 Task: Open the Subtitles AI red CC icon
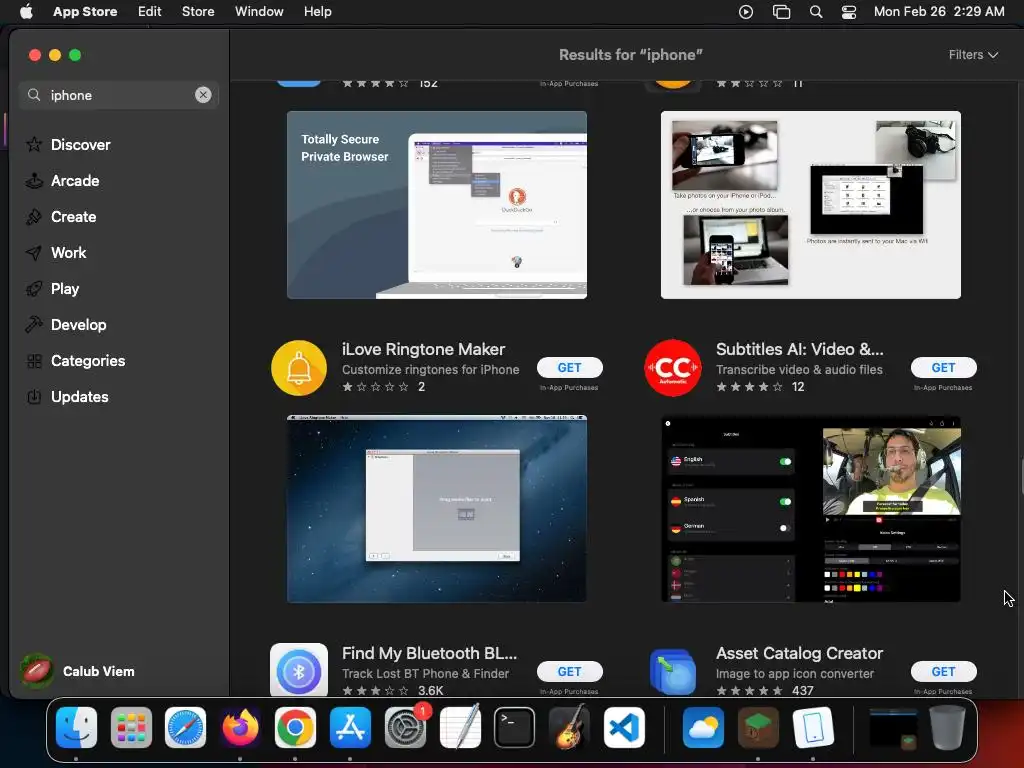(673, 368)
